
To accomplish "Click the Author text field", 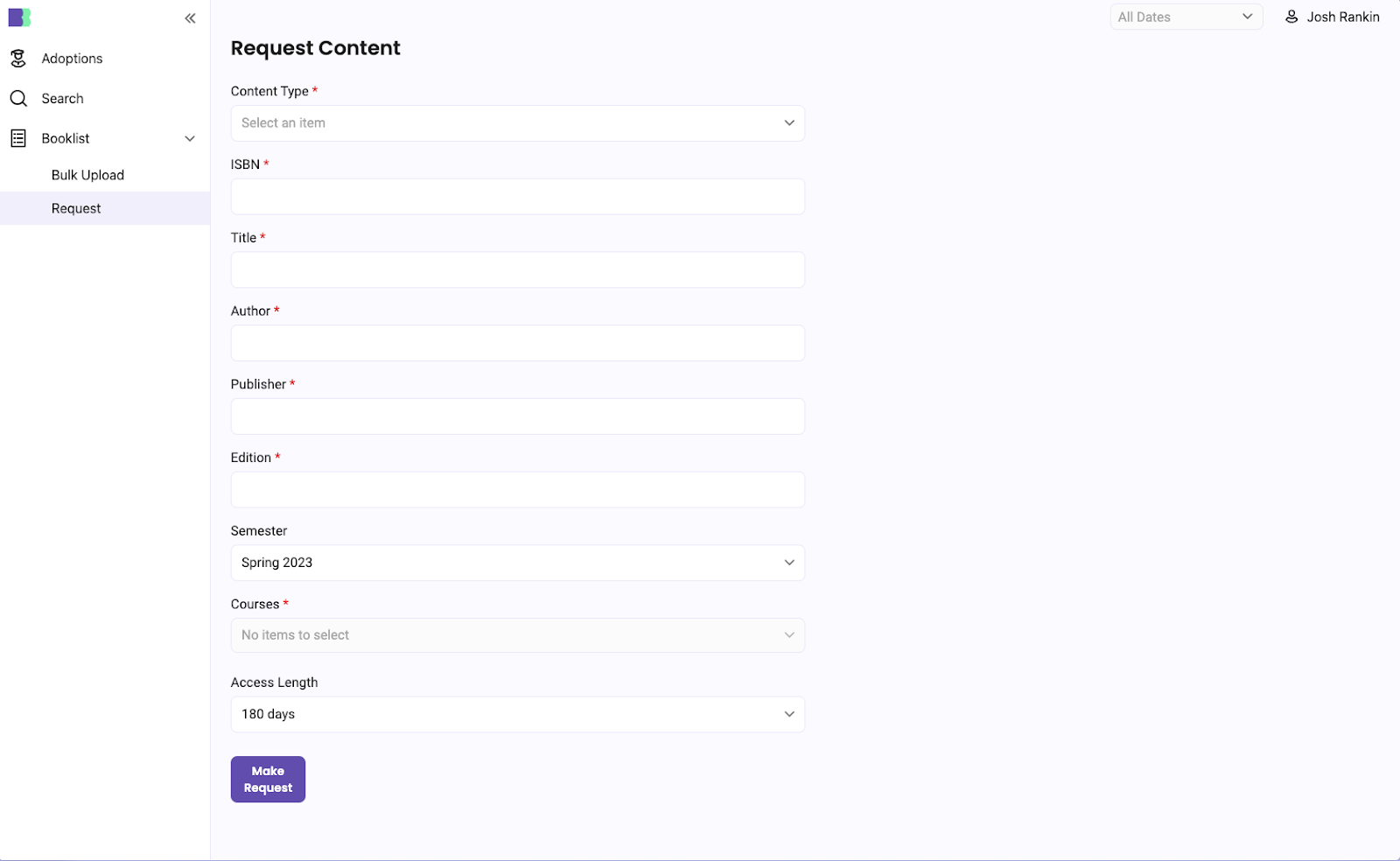I will pyautogui.click(x=517, y=343).
